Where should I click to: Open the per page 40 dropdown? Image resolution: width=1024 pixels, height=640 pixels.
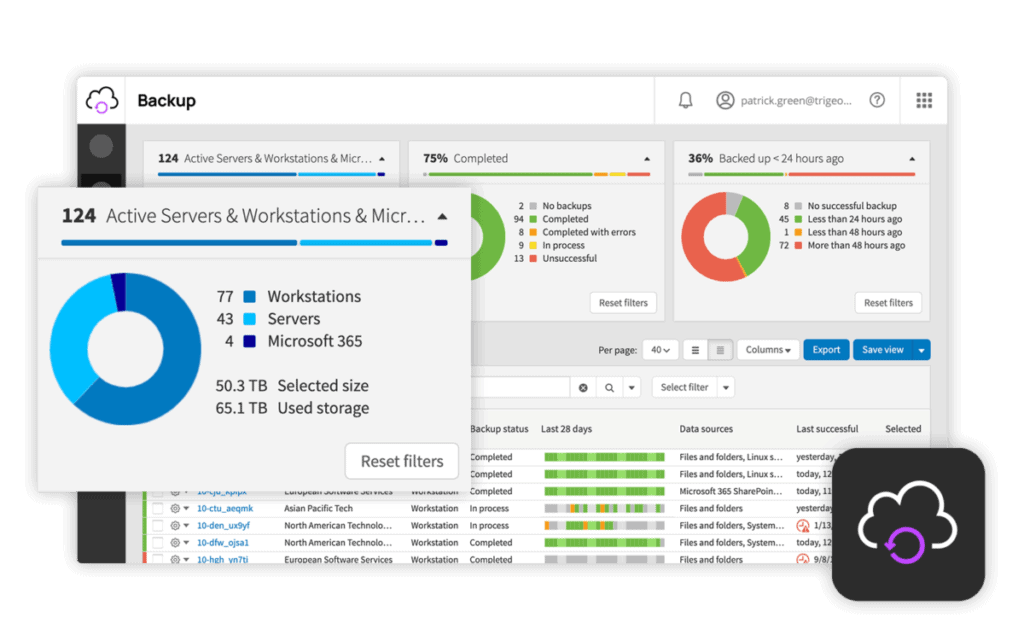660,349
